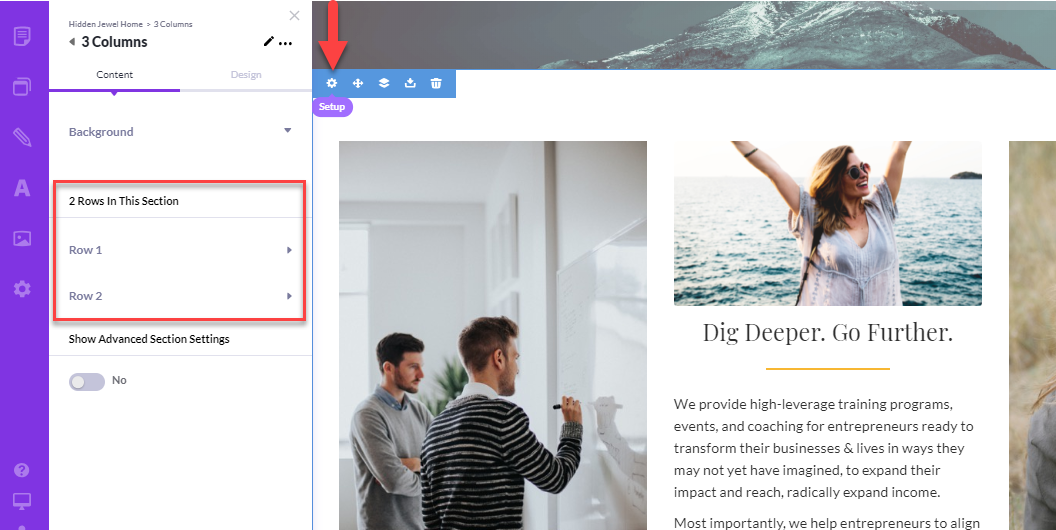Open the settings gear in the sidebar
This screenshot has width=1056, height=530.
(22, 289)
